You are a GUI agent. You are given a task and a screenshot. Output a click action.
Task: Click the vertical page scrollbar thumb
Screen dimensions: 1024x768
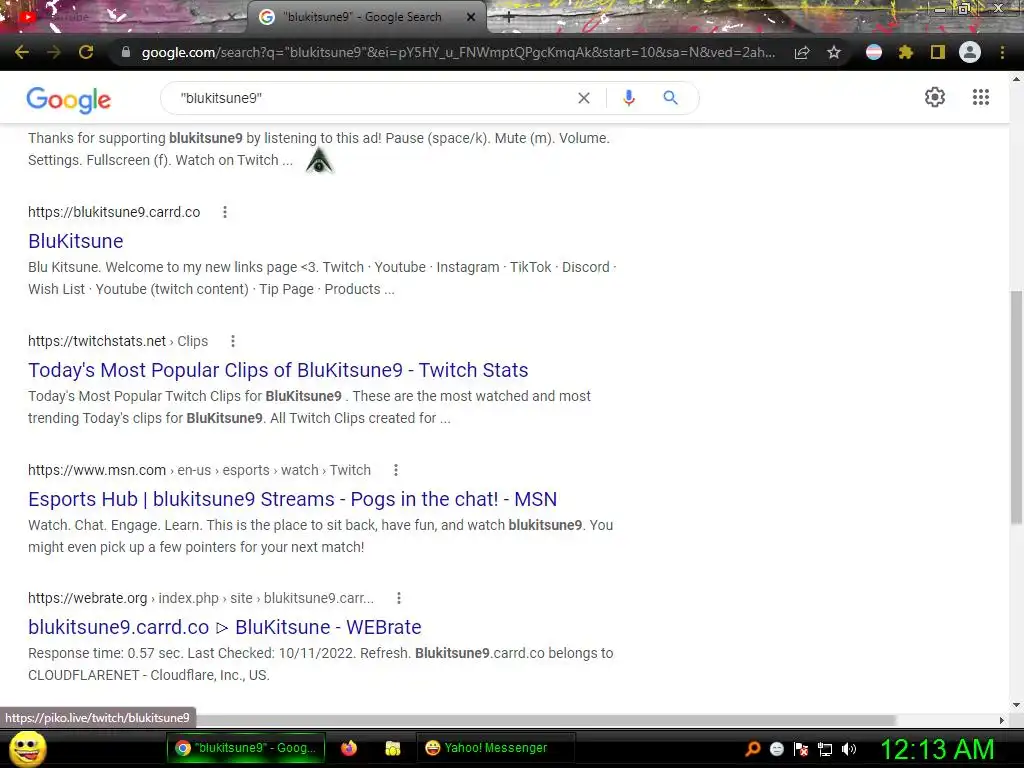point(1016,406)
